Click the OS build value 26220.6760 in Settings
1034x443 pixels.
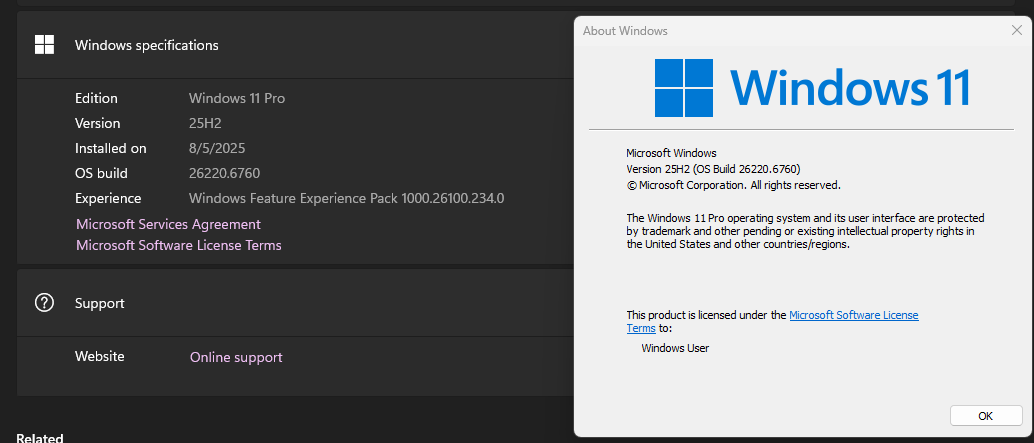point(224,173)
